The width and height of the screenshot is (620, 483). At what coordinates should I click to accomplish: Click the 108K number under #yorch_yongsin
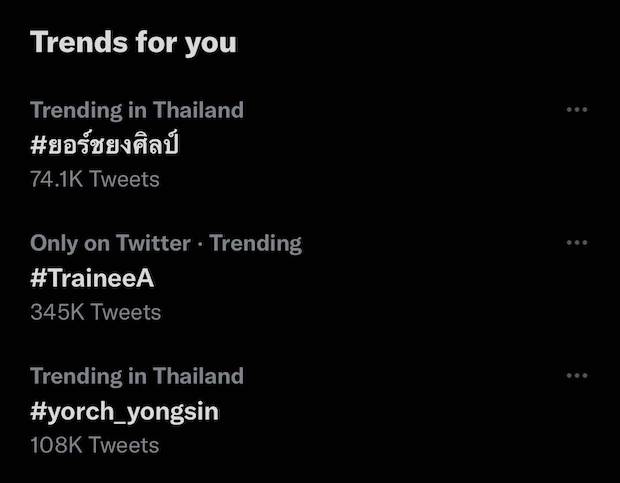(57, 445)
